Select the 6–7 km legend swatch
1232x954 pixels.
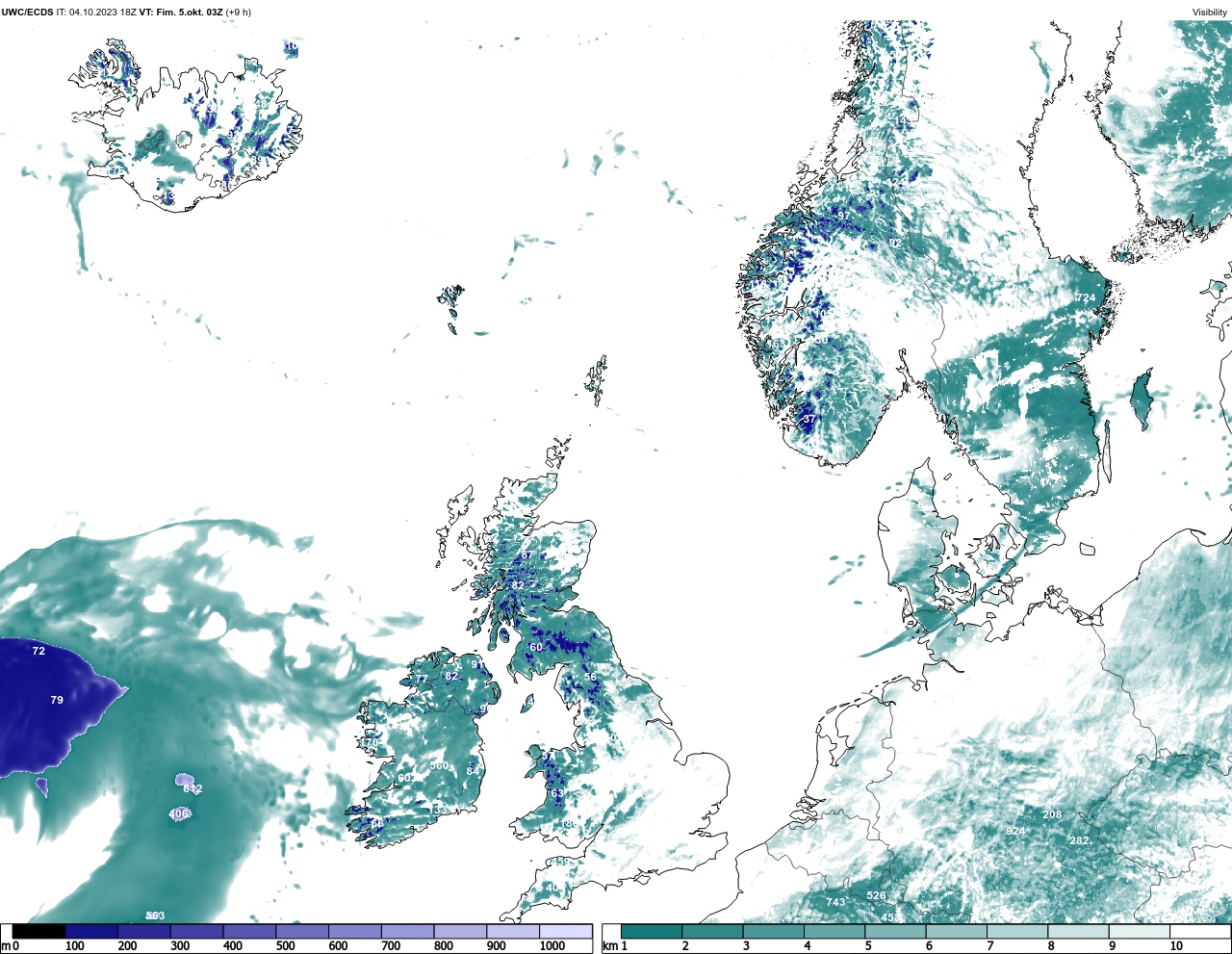tap(957, 931)
